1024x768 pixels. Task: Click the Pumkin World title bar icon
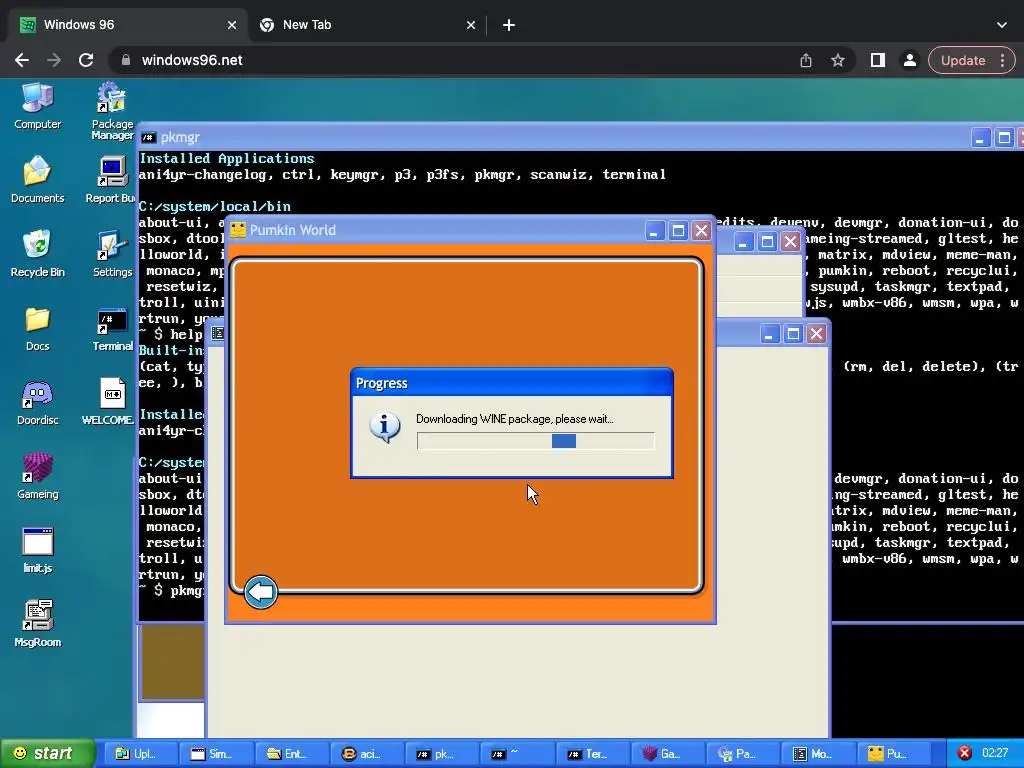(238, 230)
